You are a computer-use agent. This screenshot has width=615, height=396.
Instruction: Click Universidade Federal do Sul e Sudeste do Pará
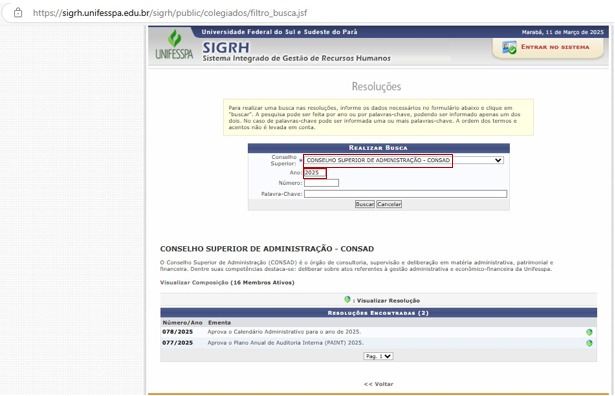[279, 32]
